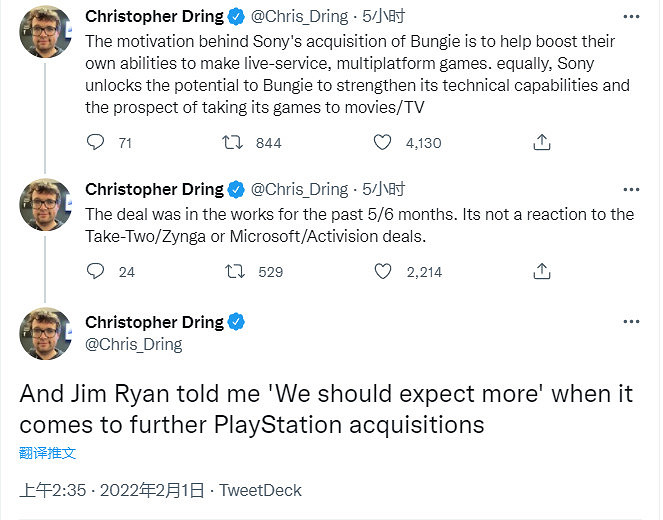Open the @Chris_Dring handle in the last tweet
Image resolution: width=663 pixels, height=520 pixels.
(134, 344)
